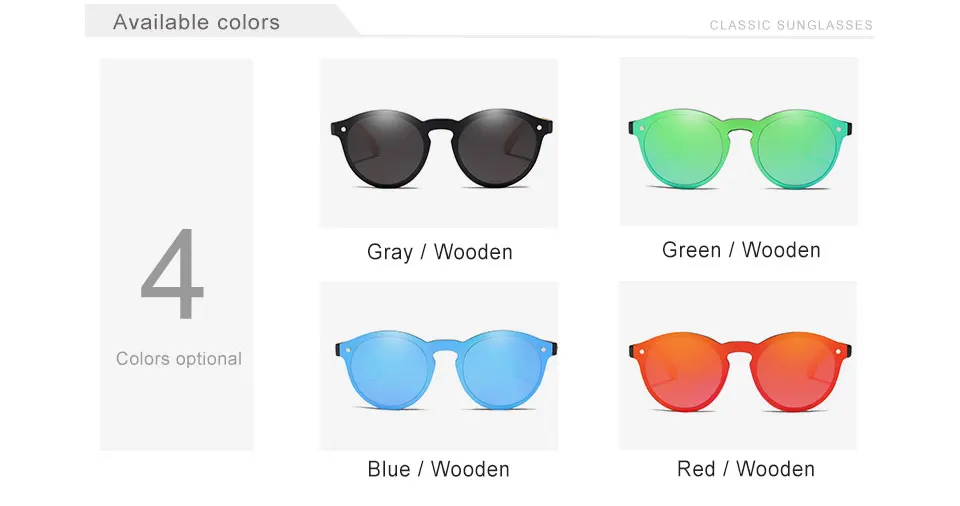This screenshot has width=960, height=506.
Task: Click the Gray / Wooden sunglasses image
Action: [x=439, y=143]
